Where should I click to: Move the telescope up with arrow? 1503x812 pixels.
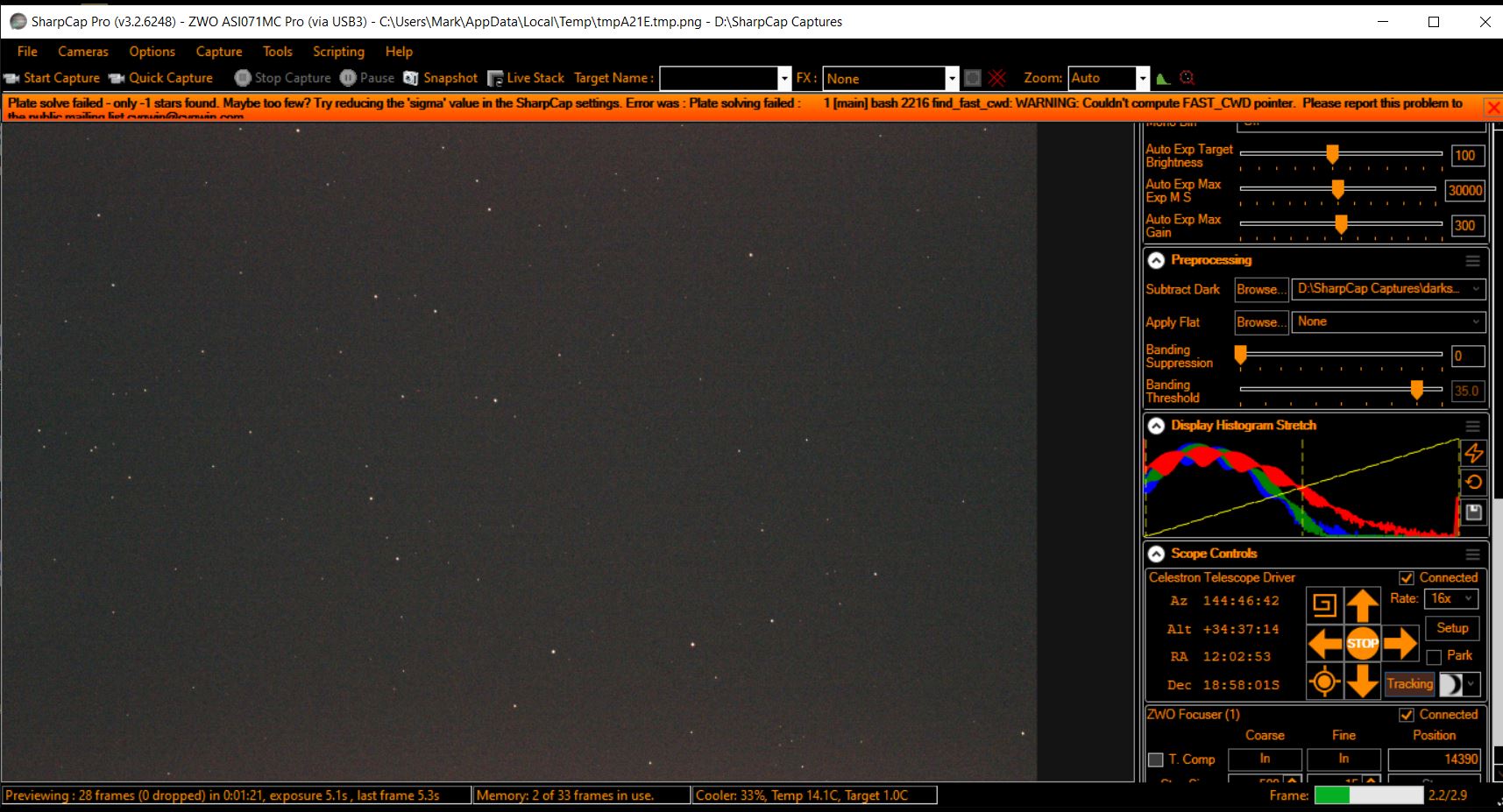click(1362, 605)
